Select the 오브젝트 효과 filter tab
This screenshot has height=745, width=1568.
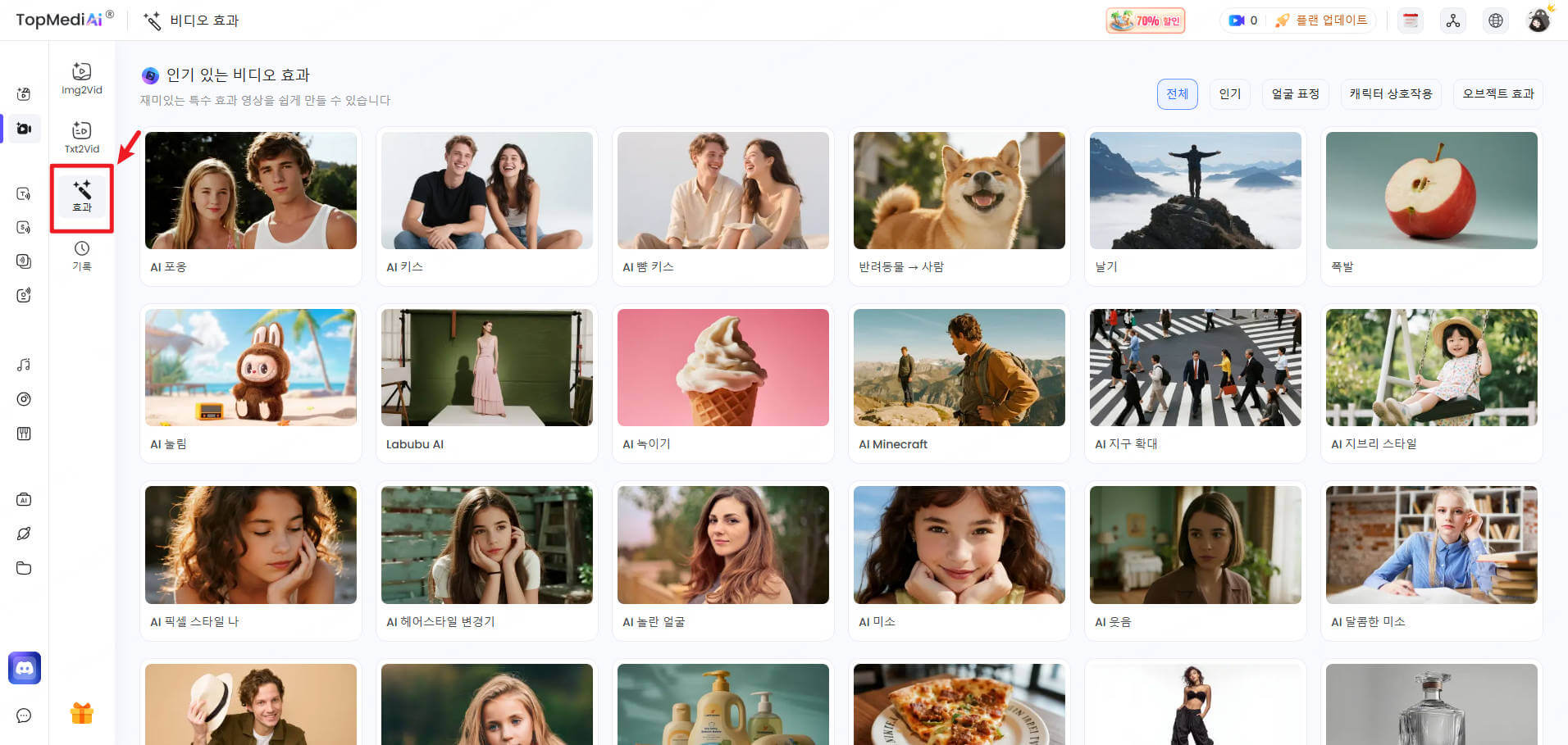pyautogui.click(x=1498, y=93)
